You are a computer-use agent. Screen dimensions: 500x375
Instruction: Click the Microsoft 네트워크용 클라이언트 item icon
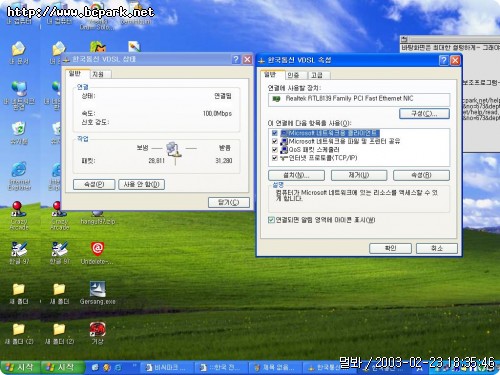[284, 133]
